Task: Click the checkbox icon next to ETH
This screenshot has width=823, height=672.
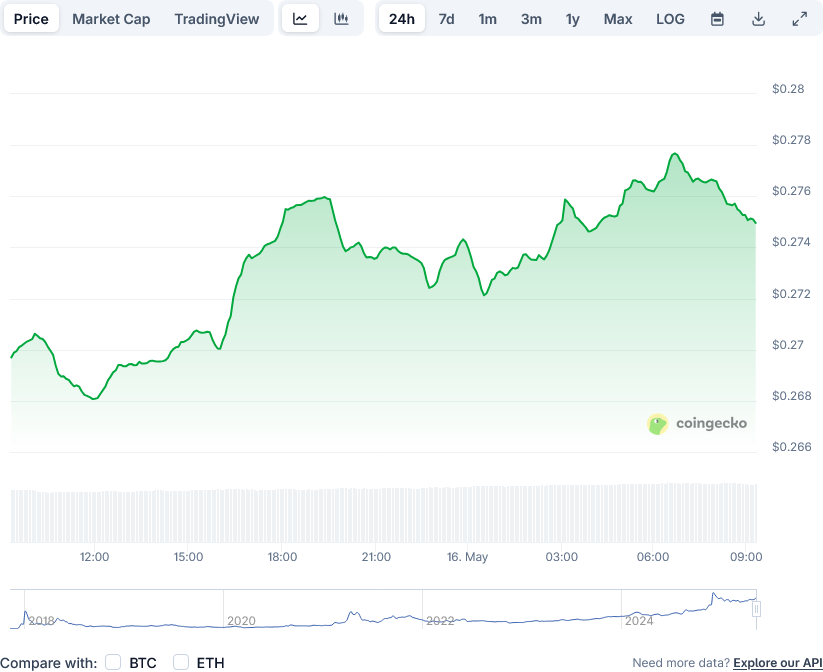Action: click(x=181, y=661)
